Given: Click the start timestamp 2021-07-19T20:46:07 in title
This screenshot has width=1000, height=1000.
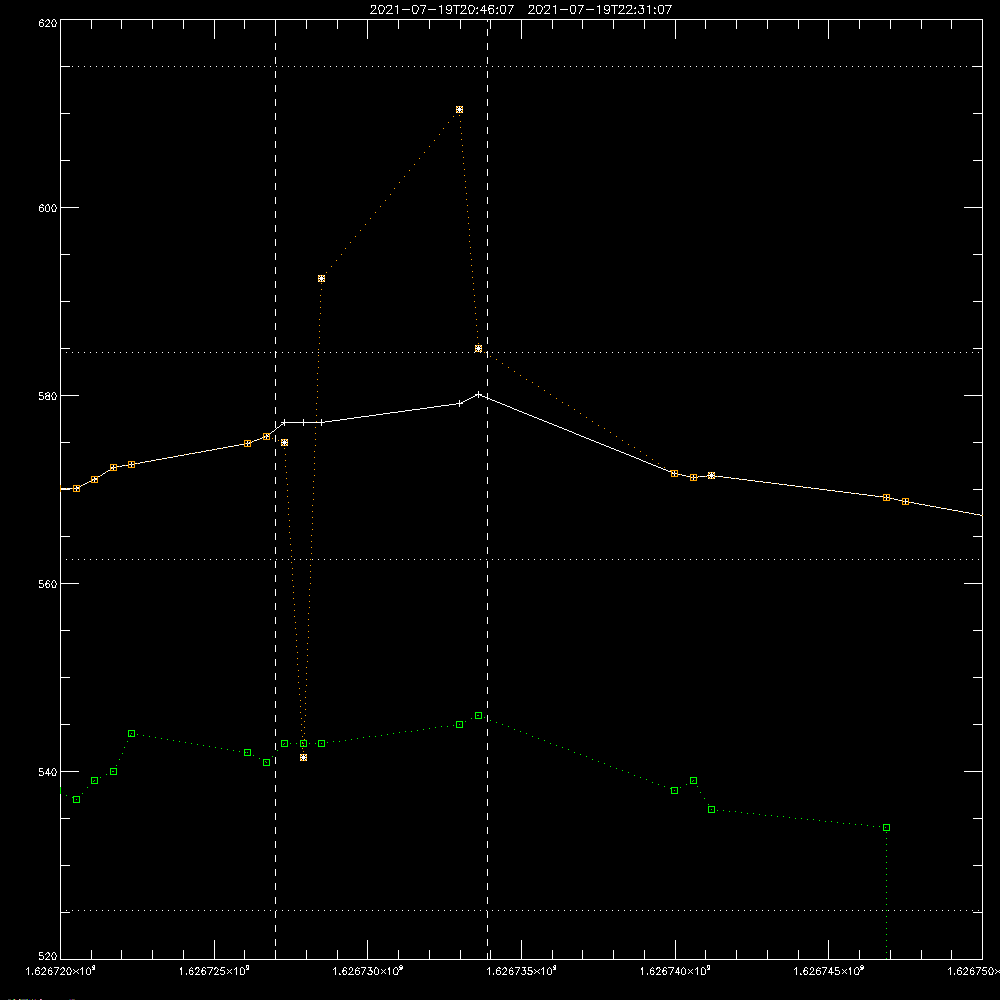Looking at the screenshot, I should (441, 10).
